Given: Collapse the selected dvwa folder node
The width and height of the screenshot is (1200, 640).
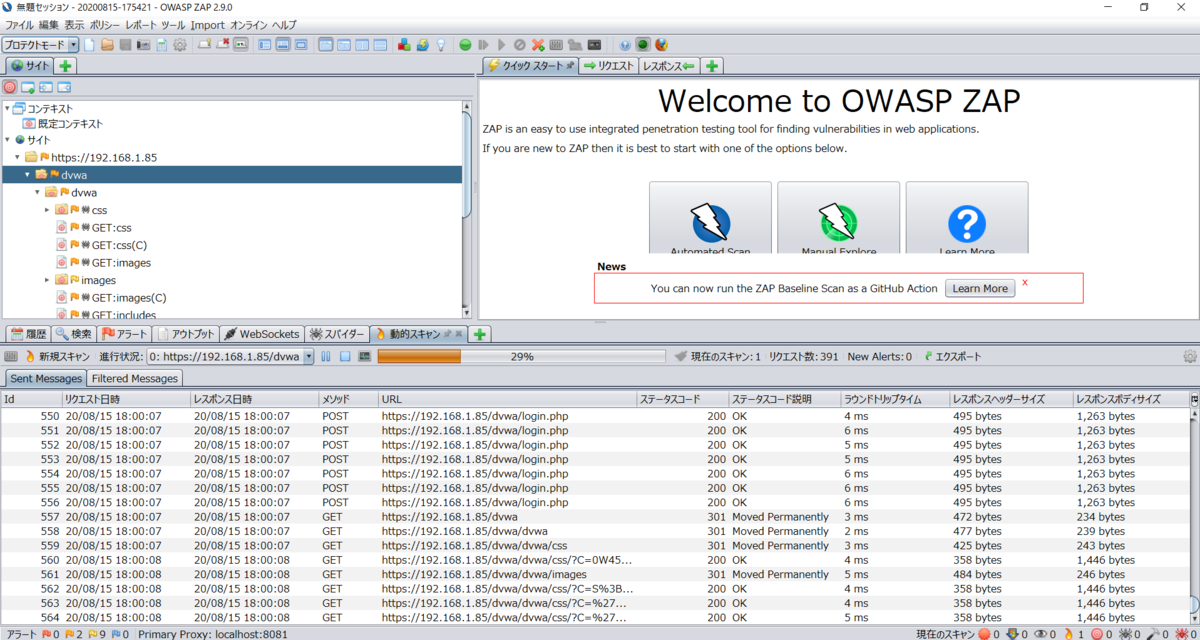Looking at the screenshot, I should 27,174.
